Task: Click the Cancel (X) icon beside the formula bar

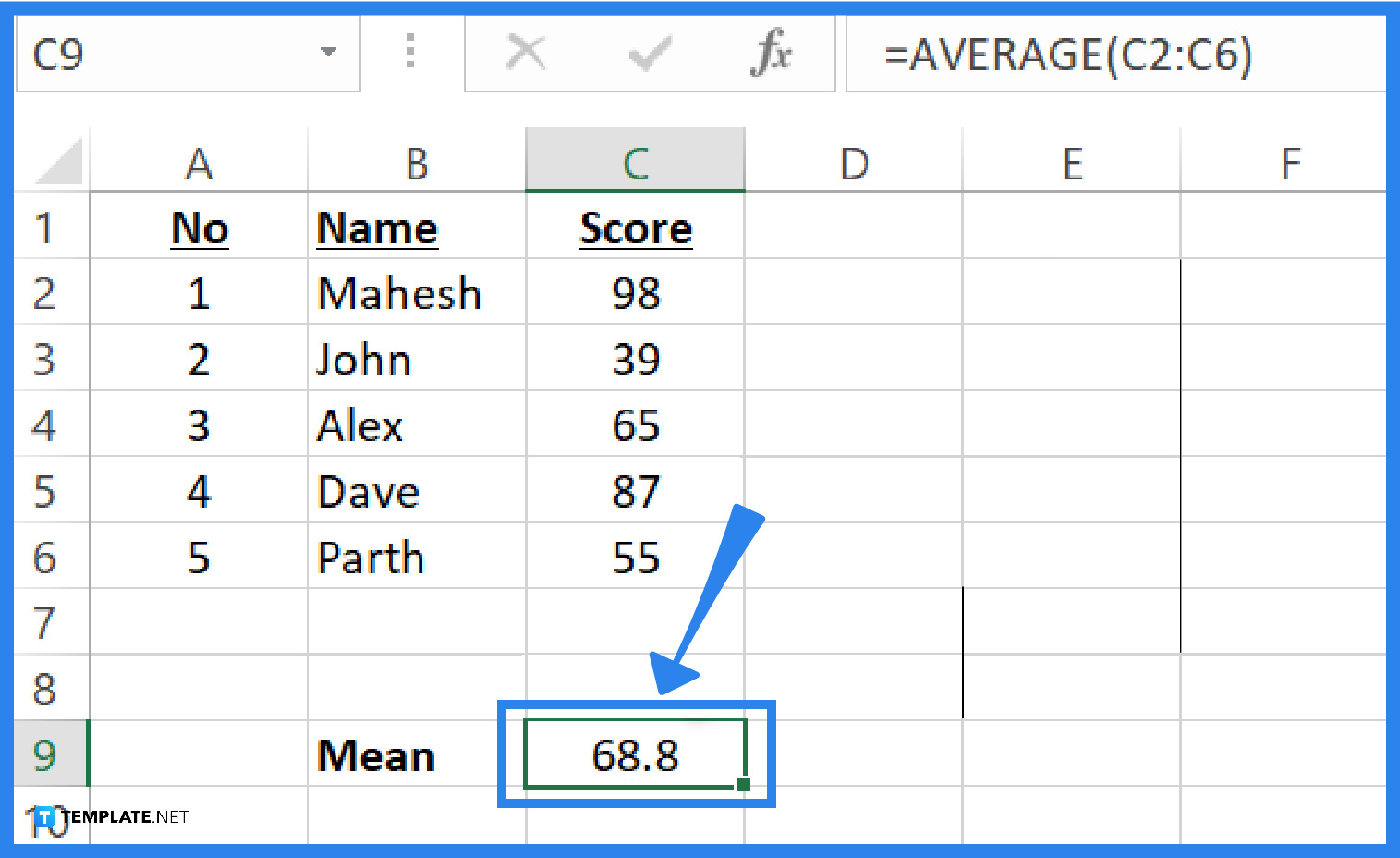Action: coord(526,53)
